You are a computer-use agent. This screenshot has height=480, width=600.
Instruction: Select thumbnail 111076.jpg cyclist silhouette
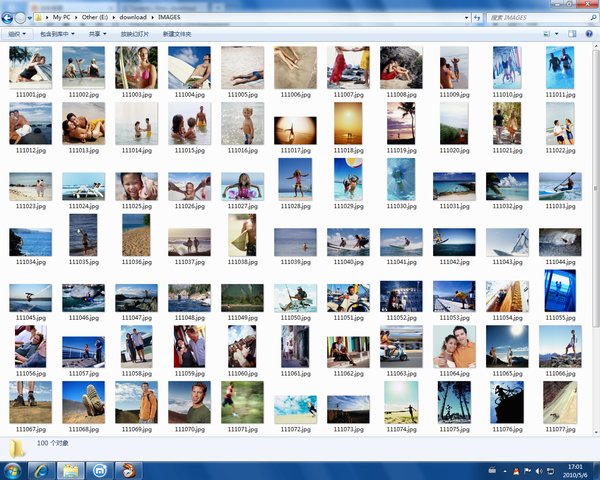507,402
